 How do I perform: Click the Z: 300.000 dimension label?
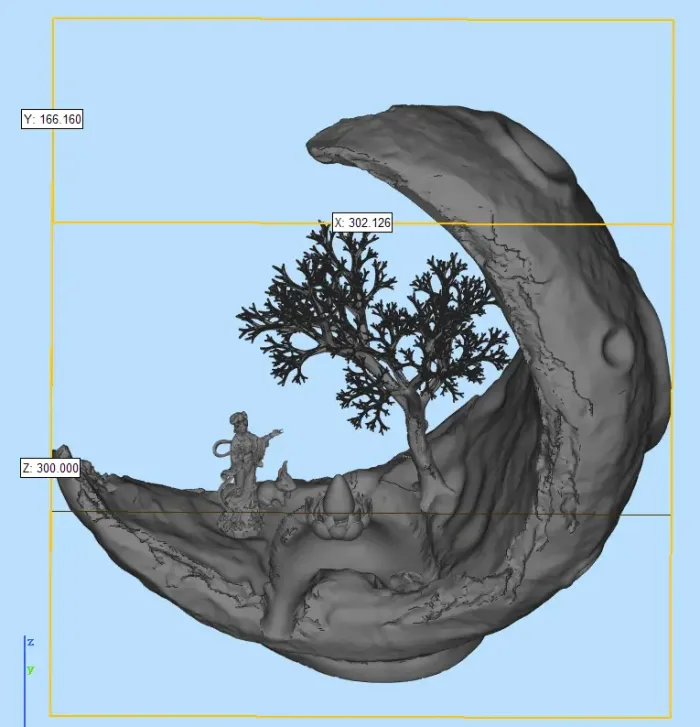click(51, 468)
